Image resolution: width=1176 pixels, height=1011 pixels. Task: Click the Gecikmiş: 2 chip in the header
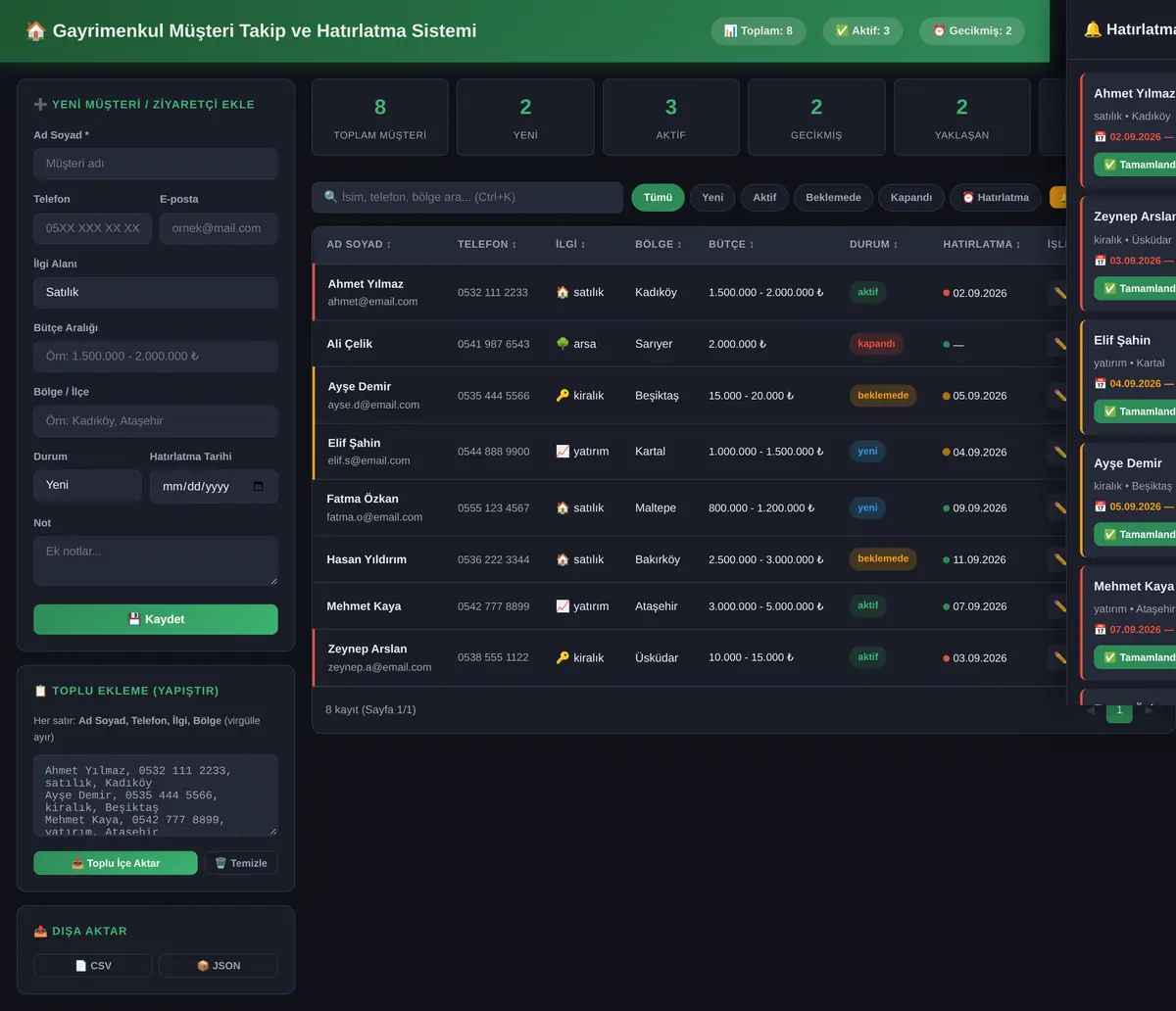click(972, 30)
